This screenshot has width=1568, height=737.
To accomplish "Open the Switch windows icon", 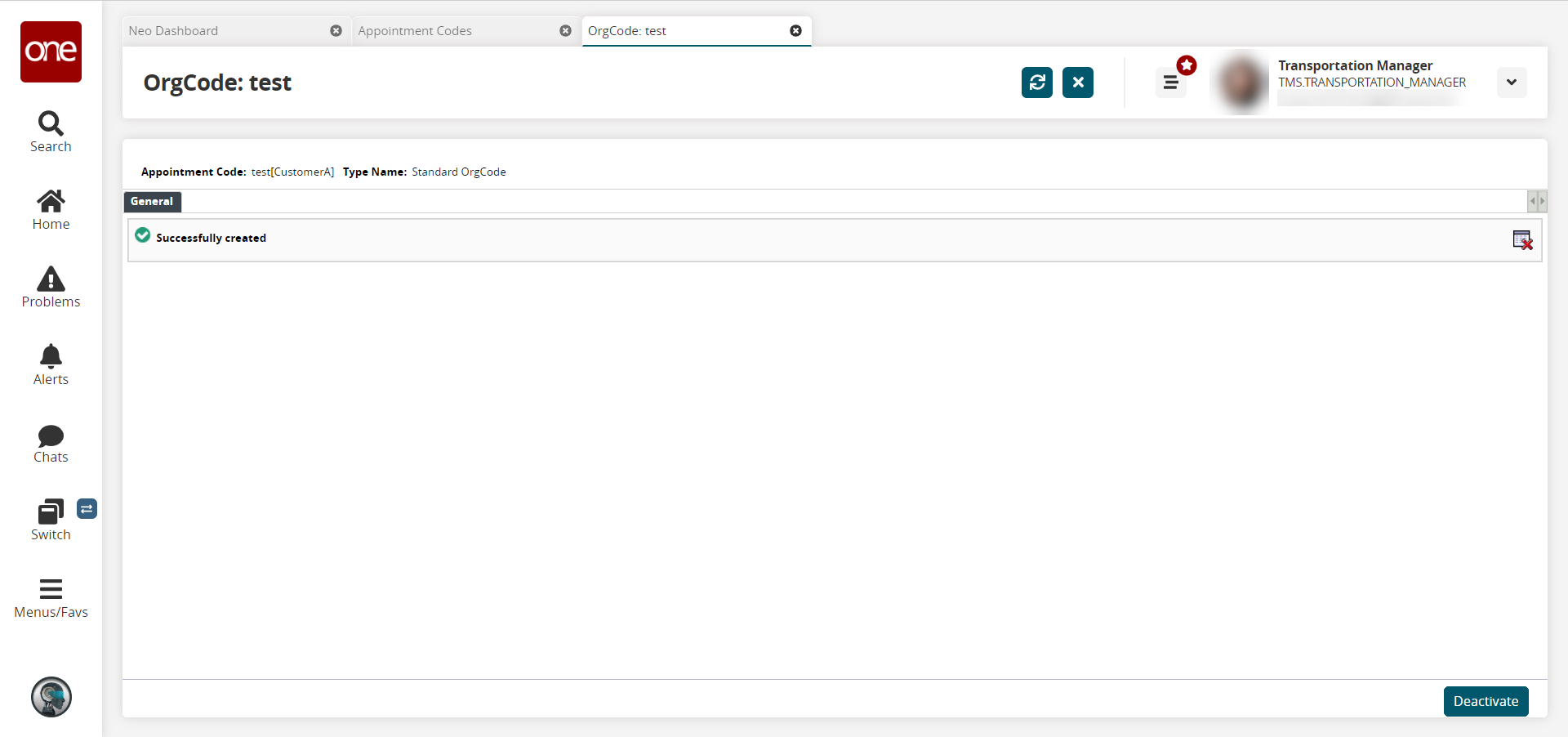I will tap(51, 520).
